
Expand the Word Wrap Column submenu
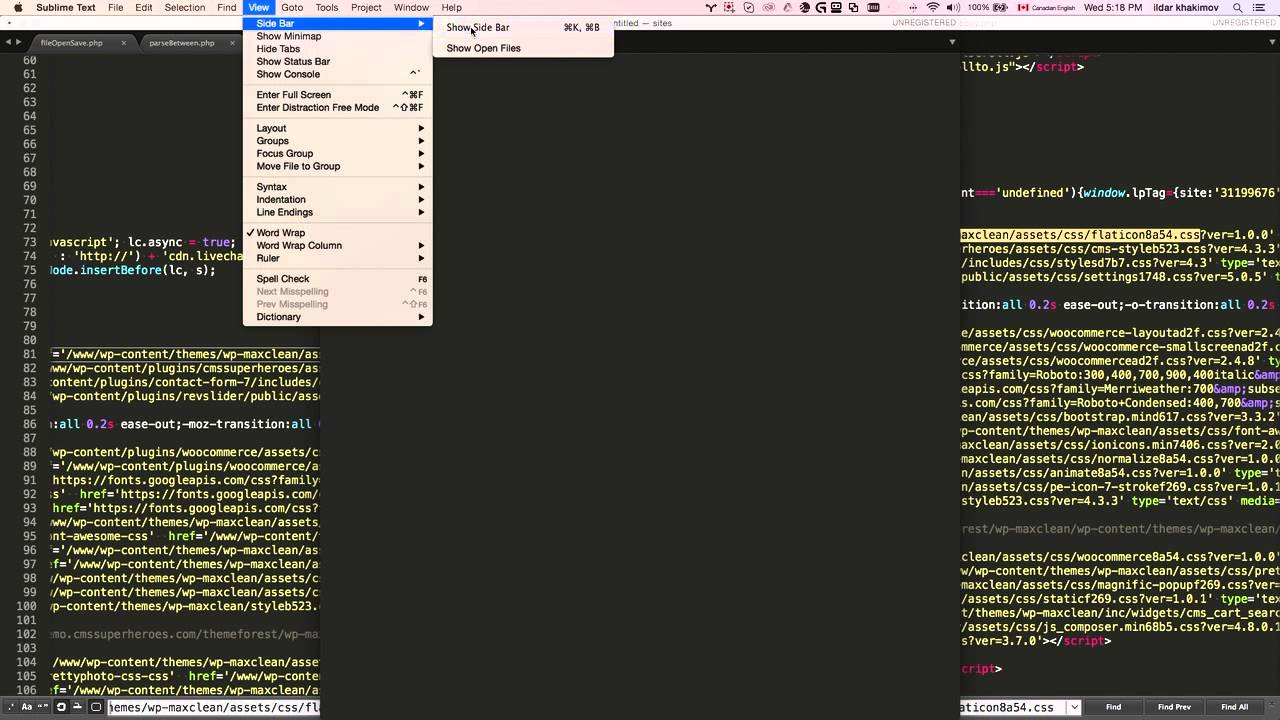click(x=338, y=245)
